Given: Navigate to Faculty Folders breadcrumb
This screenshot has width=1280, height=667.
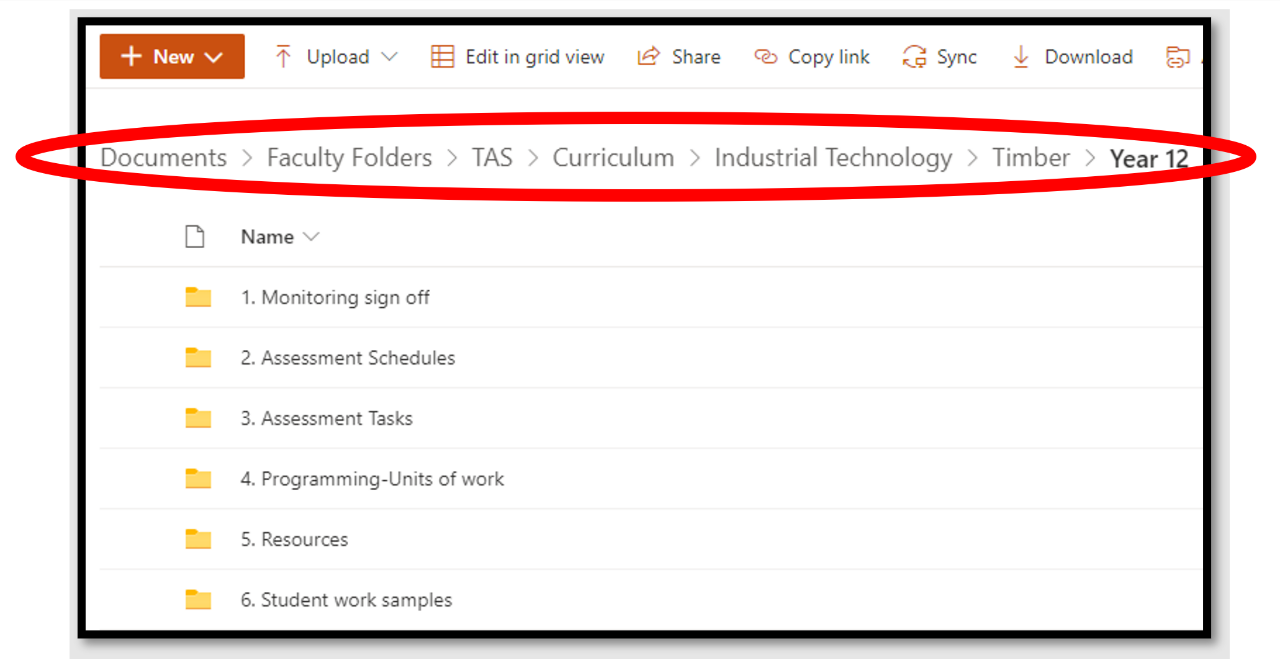Looking at the screenshot, I should coord(350,158).
